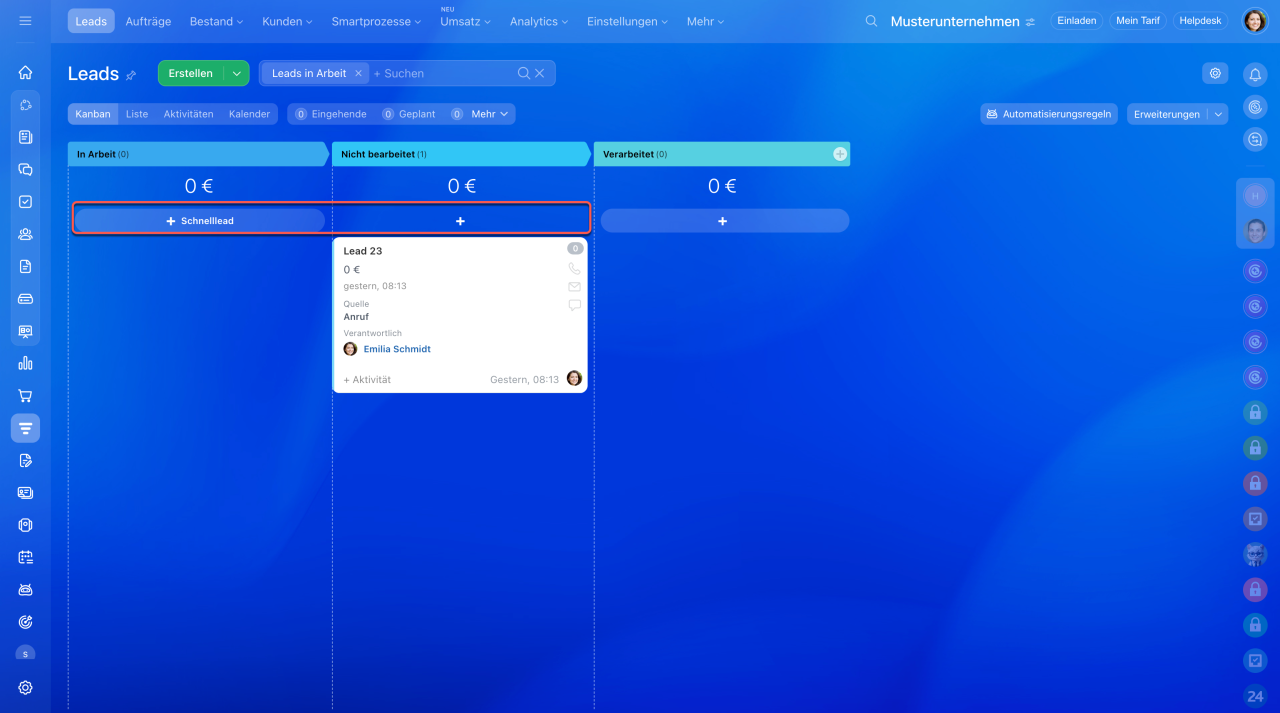1280x713 pixels.
Task: Click the chat comment icon on Lead 23
Action: coord(574,305)
